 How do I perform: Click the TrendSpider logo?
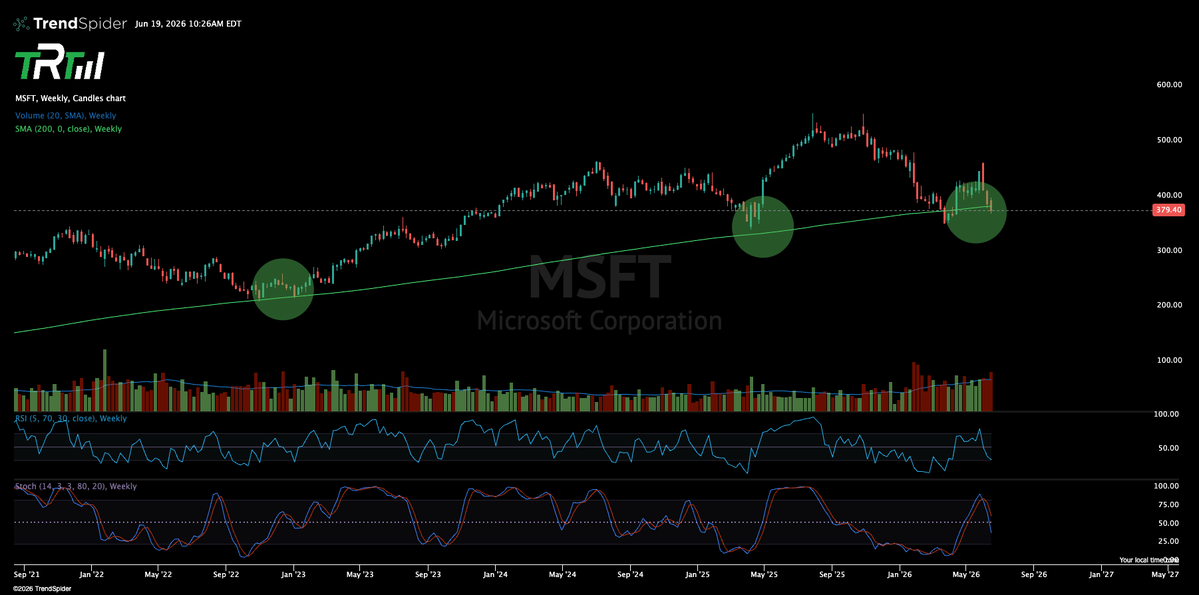(x=70, y=24)
